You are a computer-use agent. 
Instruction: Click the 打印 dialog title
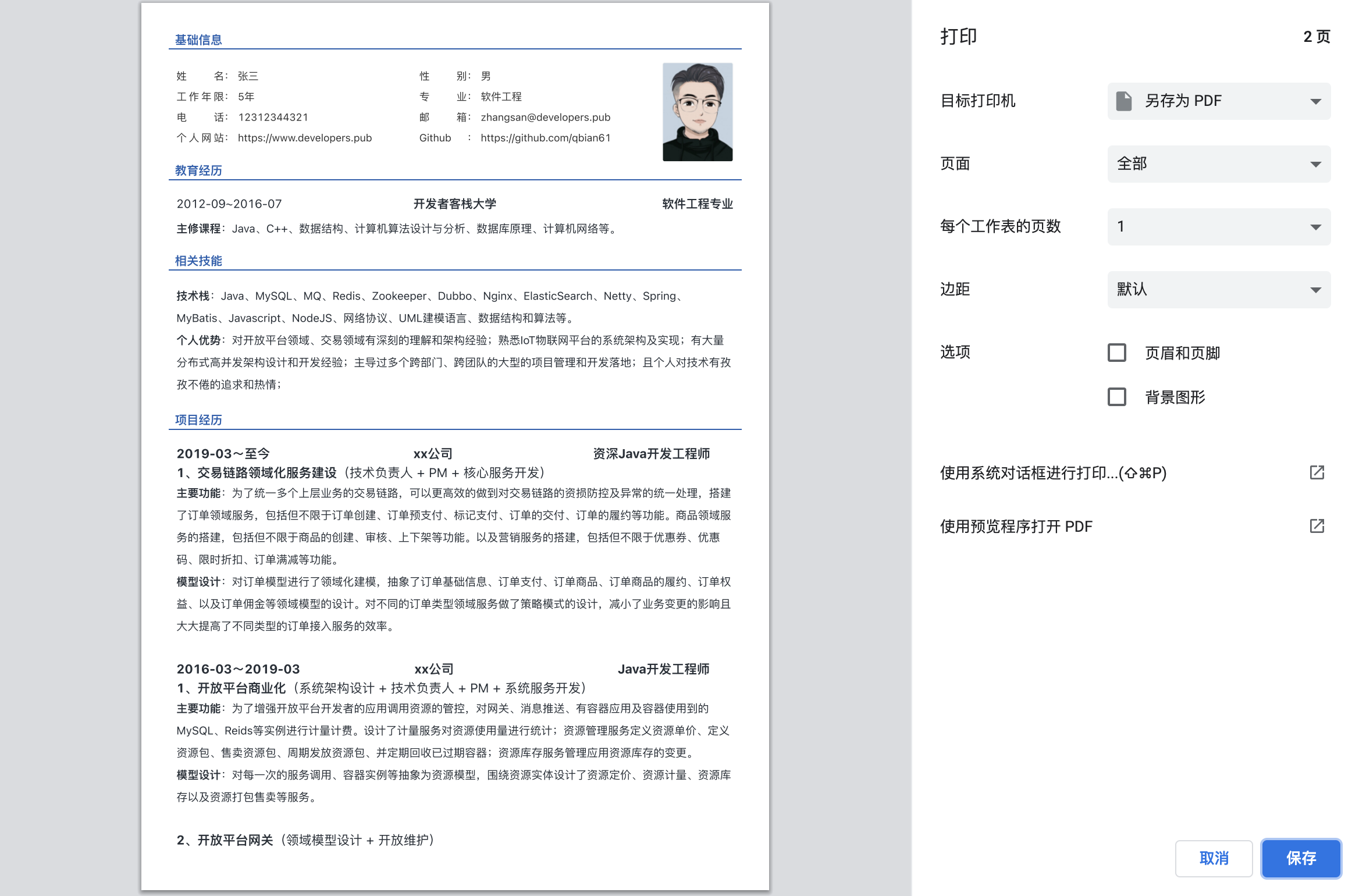click(959, 37)
